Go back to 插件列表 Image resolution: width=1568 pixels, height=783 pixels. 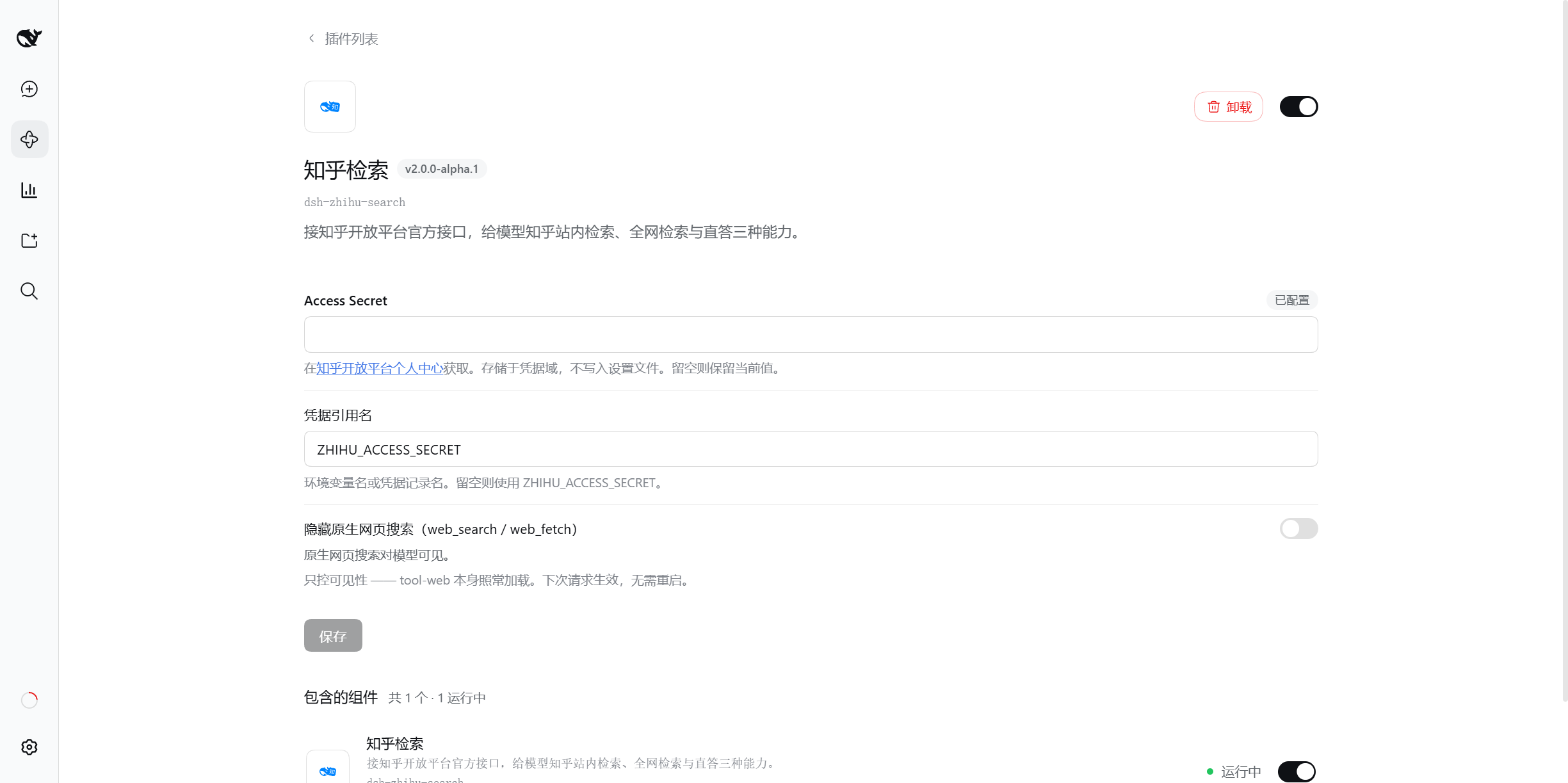click(351, 39)
